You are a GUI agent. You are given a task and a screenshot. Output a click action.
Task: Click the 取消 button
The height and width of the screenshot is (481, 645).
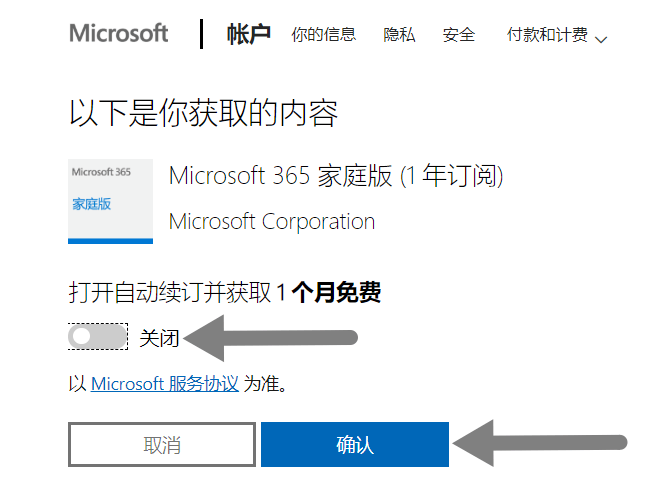(x=162, y=444)
